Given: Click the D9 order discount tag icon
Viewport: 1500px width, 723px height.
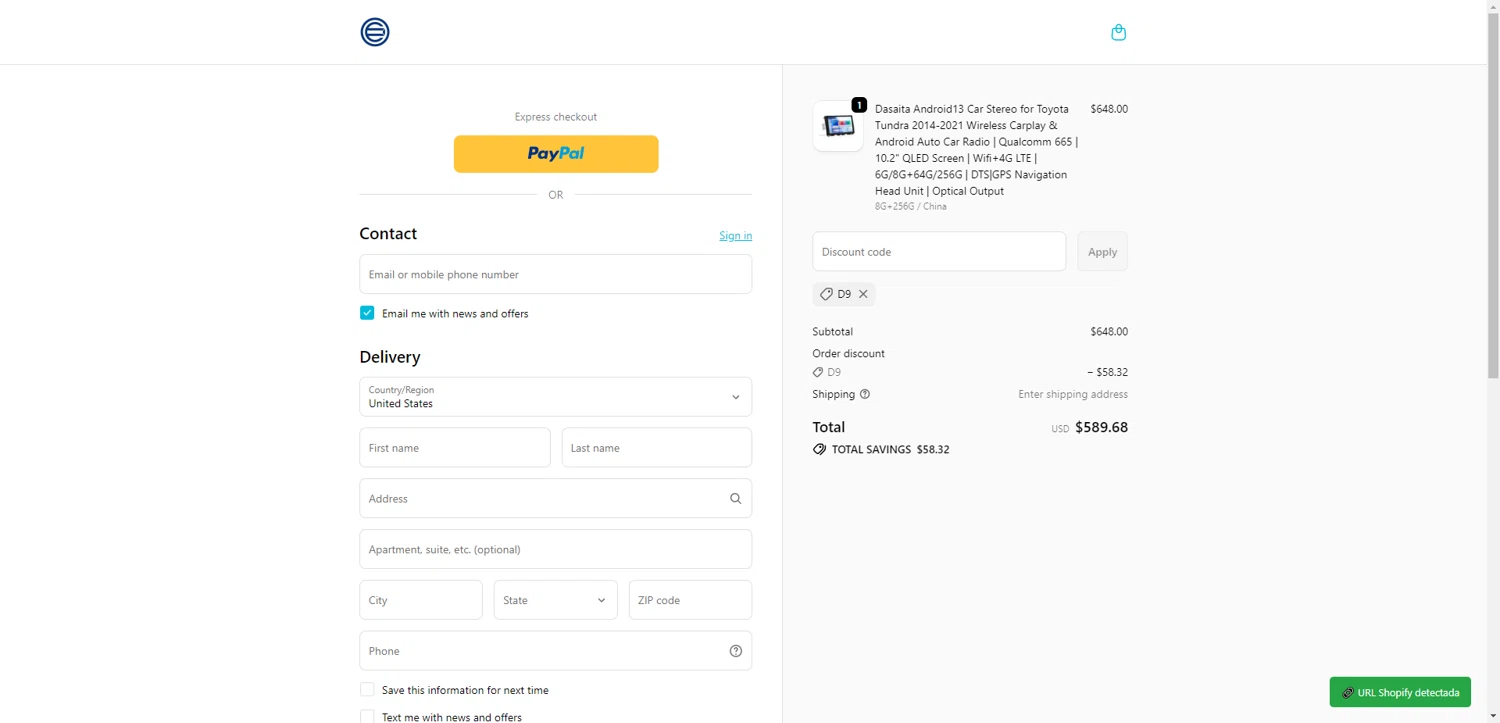Looking at the screenshot, I should [x=819, y=372].
